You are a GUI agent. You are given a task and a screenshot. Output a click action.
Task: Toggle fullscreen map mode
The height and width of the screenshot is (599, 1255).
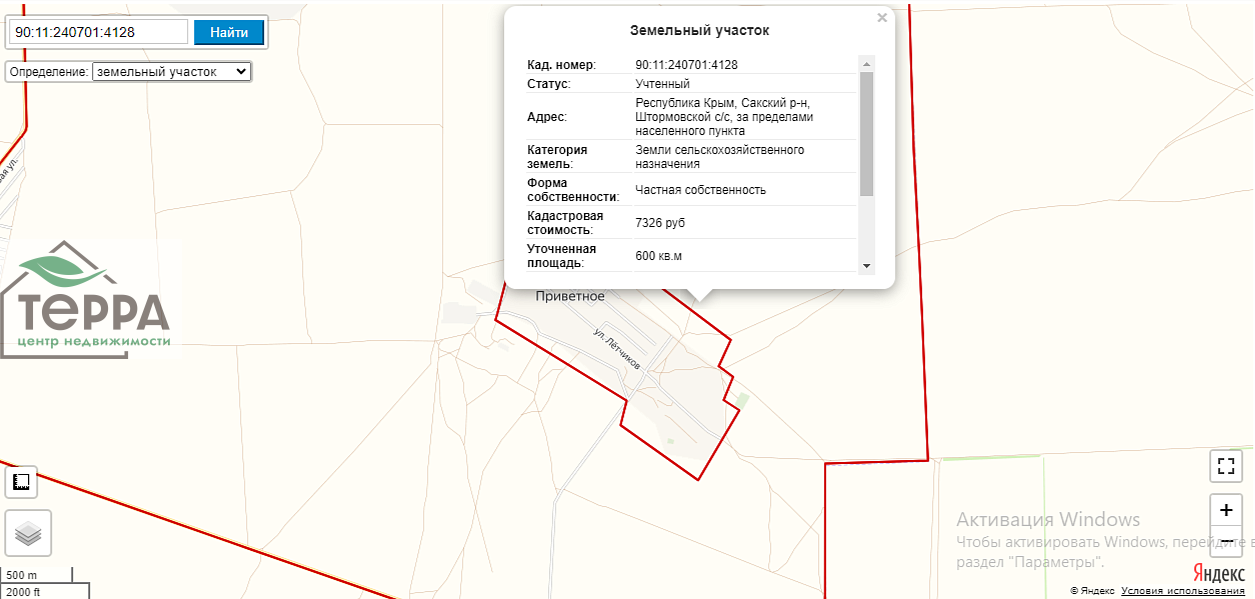pos(1226,466)
